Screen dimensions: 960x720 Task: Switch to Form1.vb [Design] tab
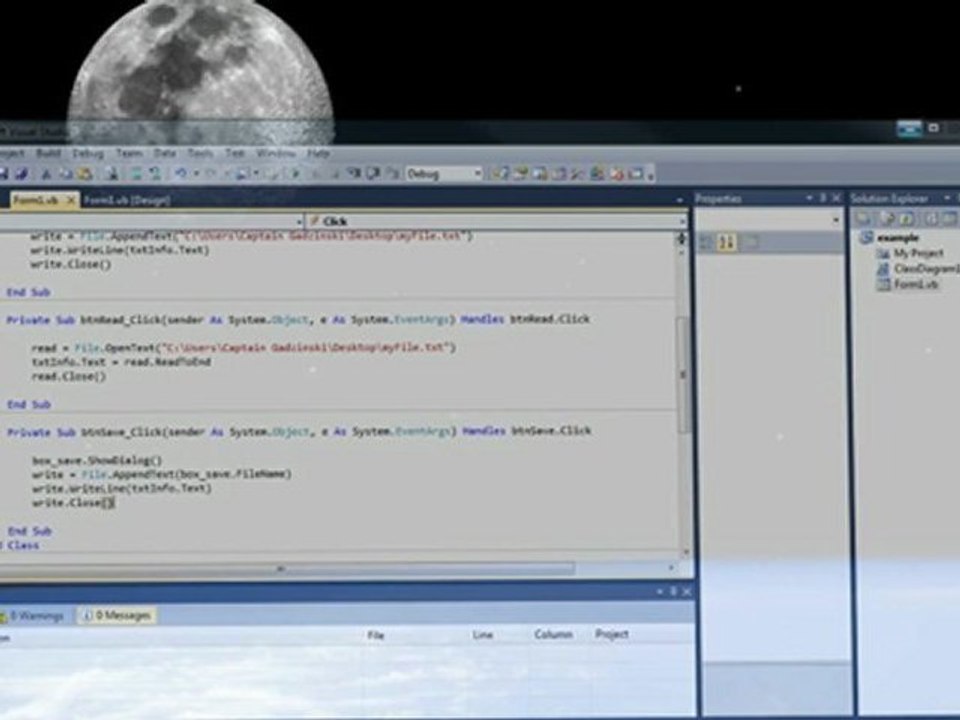pyautogui.click(x=127, y=200)
